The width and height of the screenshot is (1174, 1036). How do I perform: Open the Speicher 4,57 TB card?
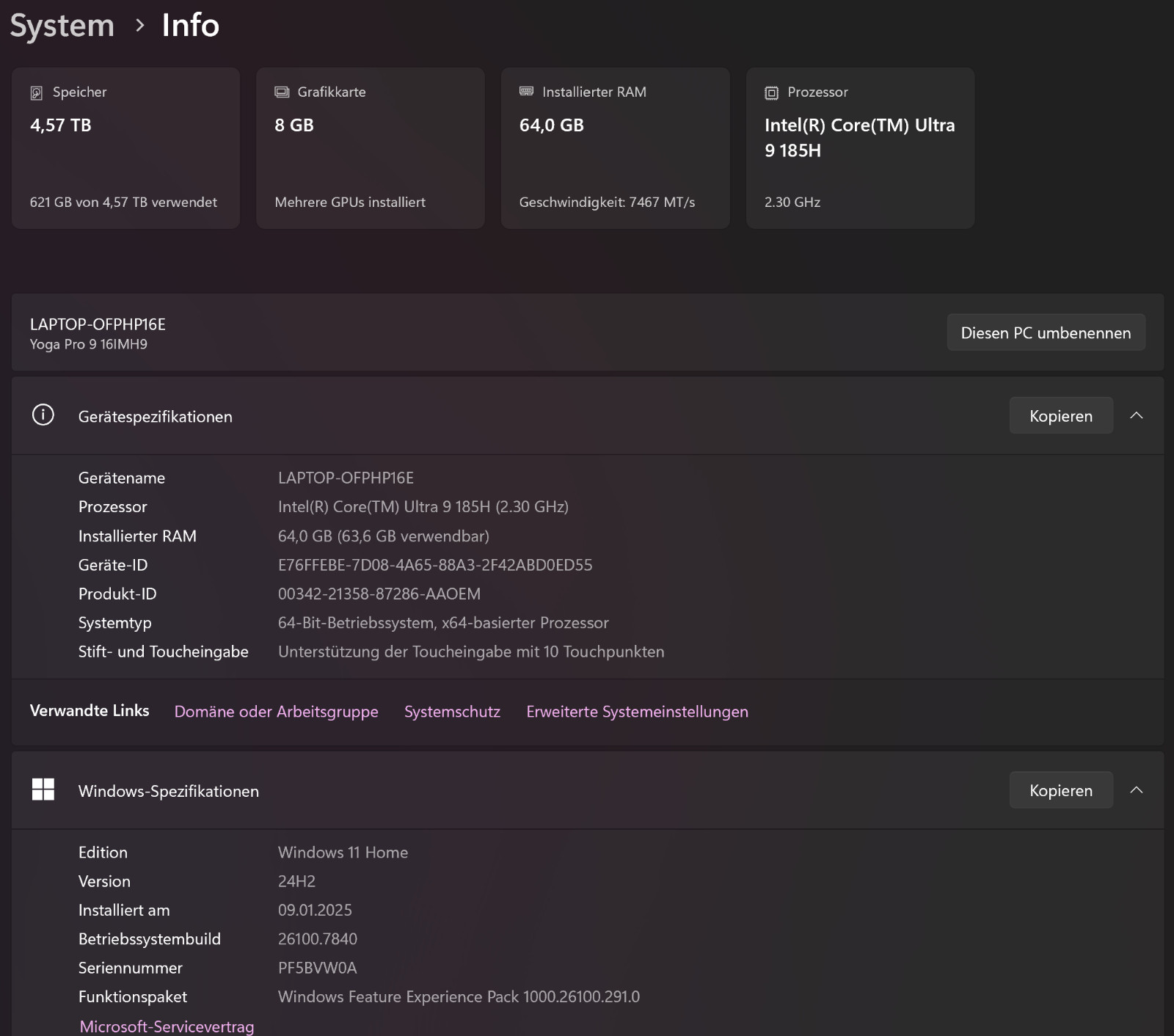[125, 148]
